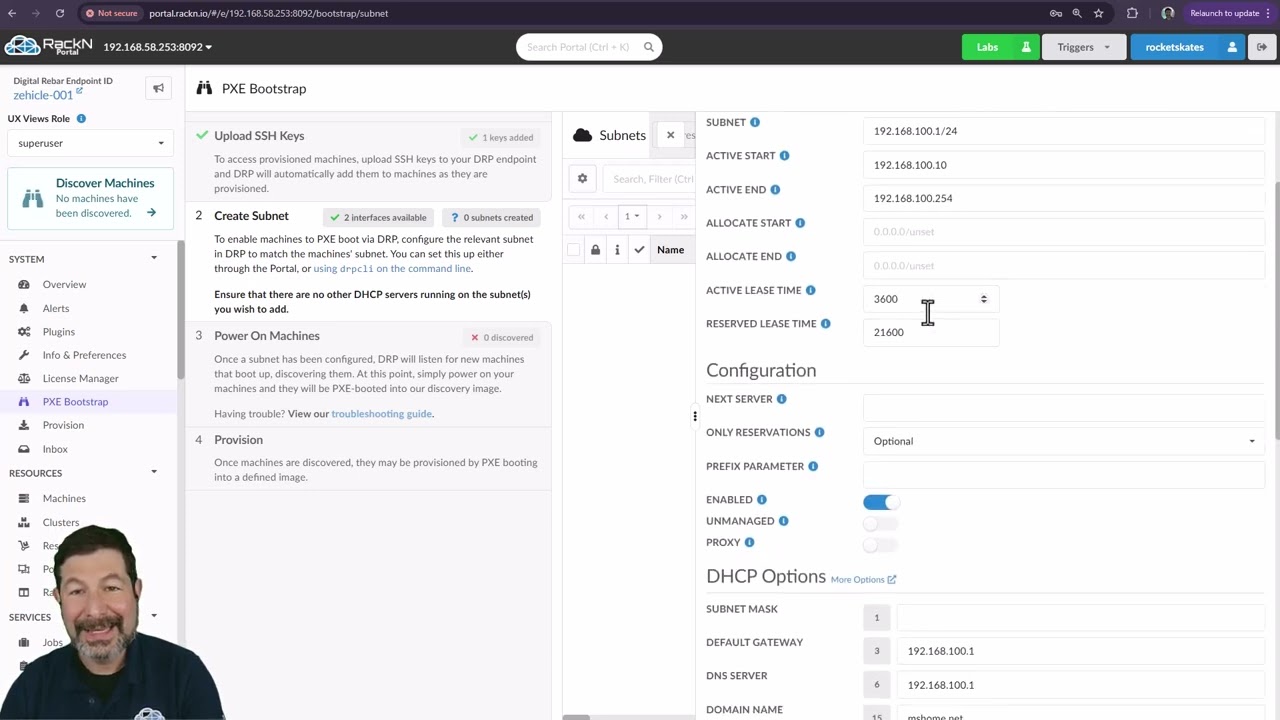Screen dimensions: 1280x720
Task: Click the Name column header
Action: coord(670,250)
